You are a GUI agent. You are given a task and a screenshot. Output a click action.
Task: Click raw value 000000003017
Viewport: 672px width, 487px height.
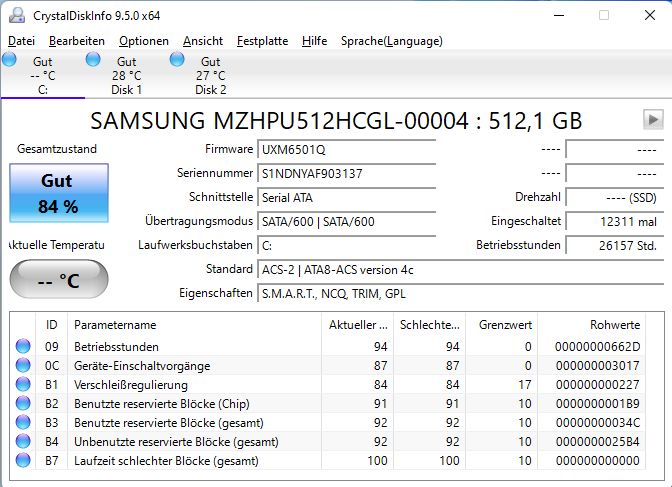597,366
